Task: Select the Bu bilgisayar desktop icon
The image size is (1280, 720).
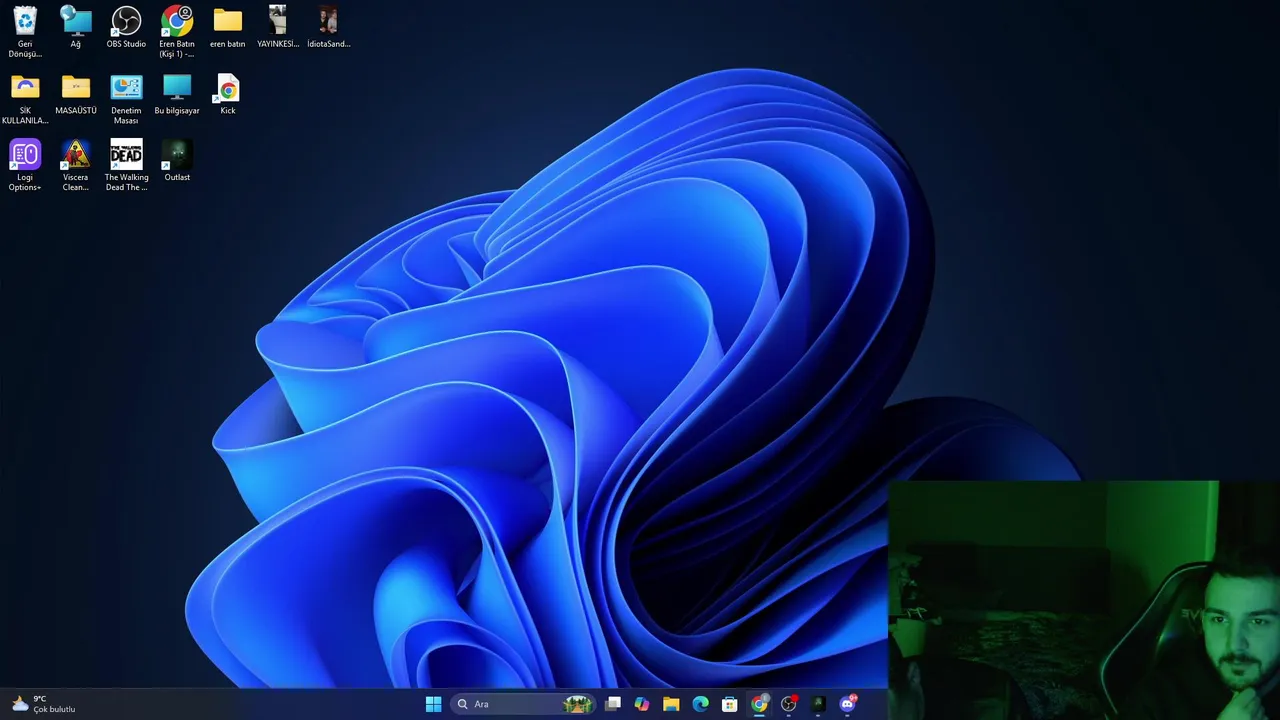Action: (177, 94)
